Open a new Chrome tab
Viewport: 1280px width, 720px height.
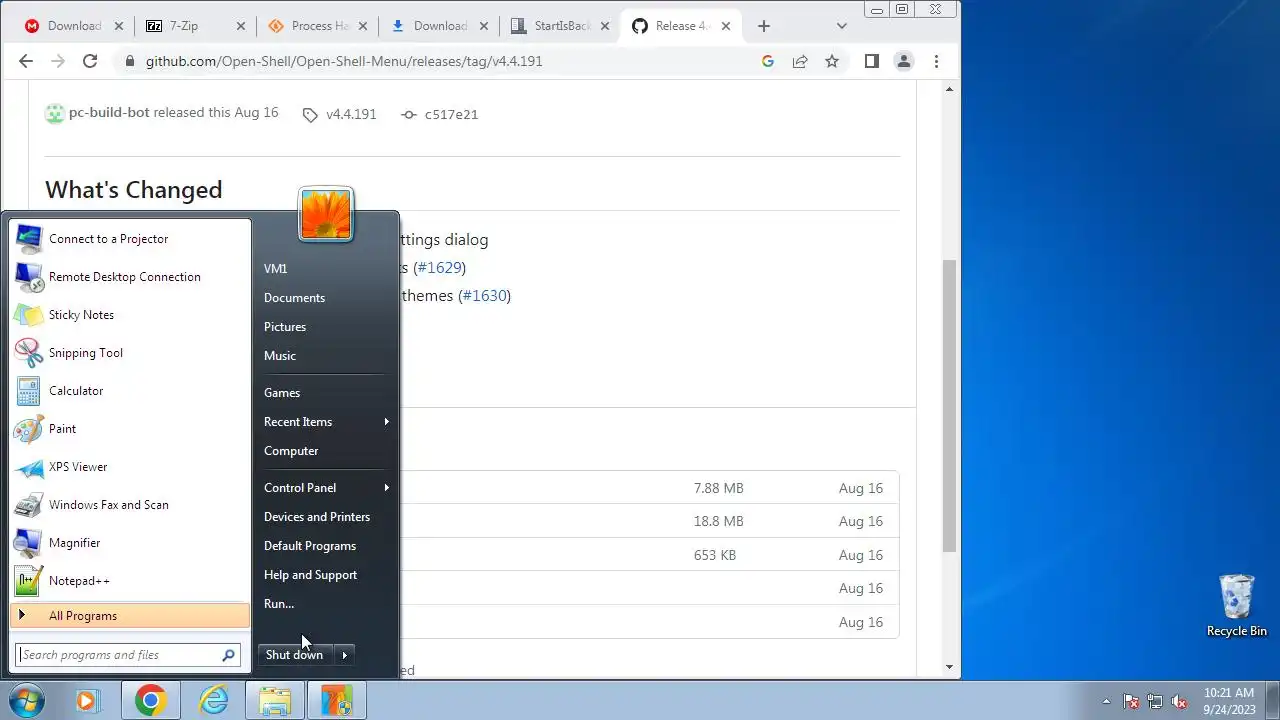coord(764,26)
